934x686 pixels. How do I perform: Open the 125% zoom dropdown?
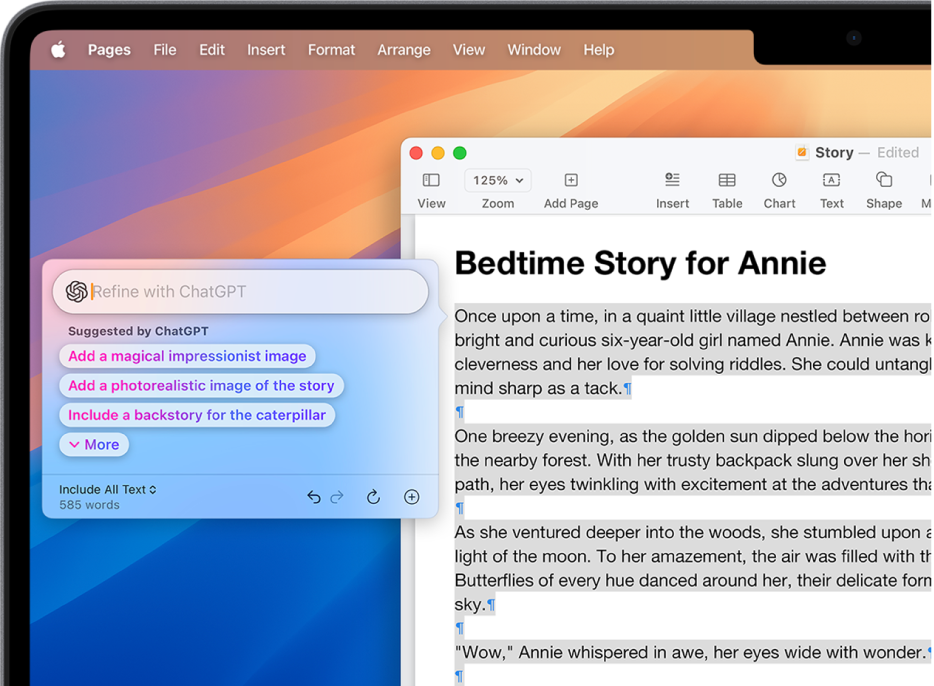tap(497, 180)
